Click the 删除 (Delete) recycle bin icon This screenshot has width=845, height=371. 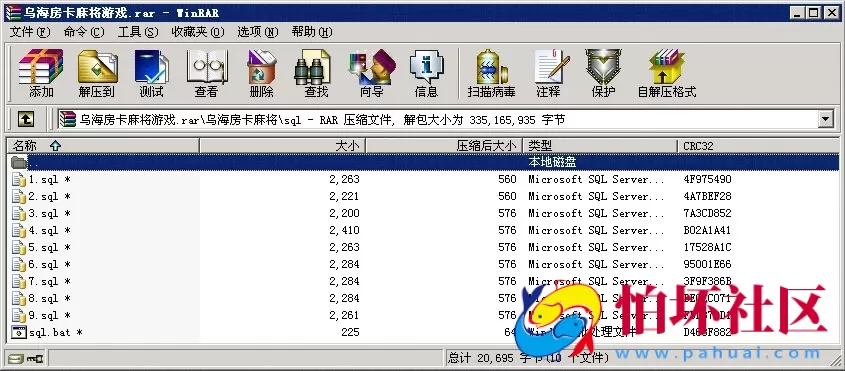tap(261, 73)
